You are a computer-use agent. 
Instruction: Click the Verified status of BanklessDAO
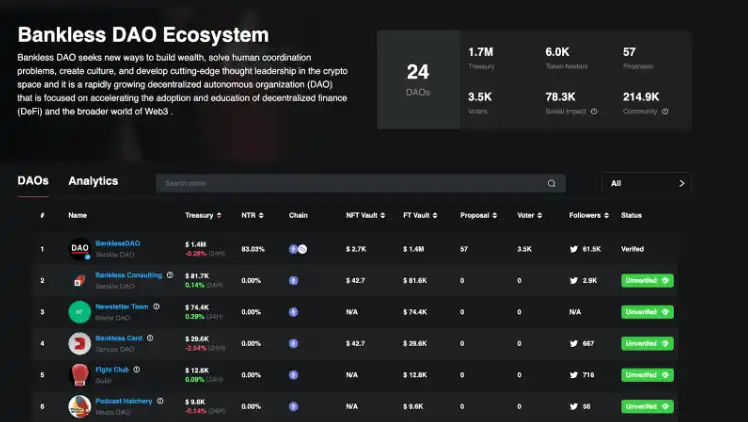click(x=633, y=249)
